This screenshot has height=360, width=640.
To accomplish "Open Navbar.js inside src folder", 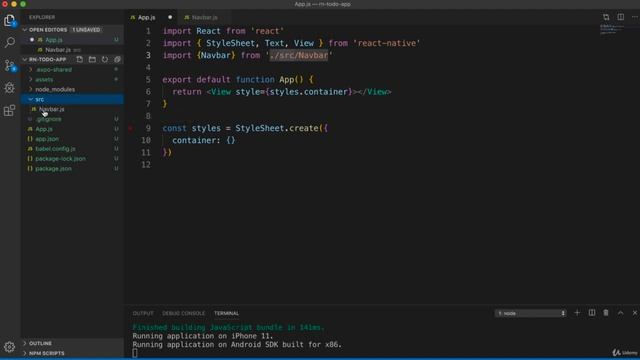I will pyautogui.click(x=51, y=109).
